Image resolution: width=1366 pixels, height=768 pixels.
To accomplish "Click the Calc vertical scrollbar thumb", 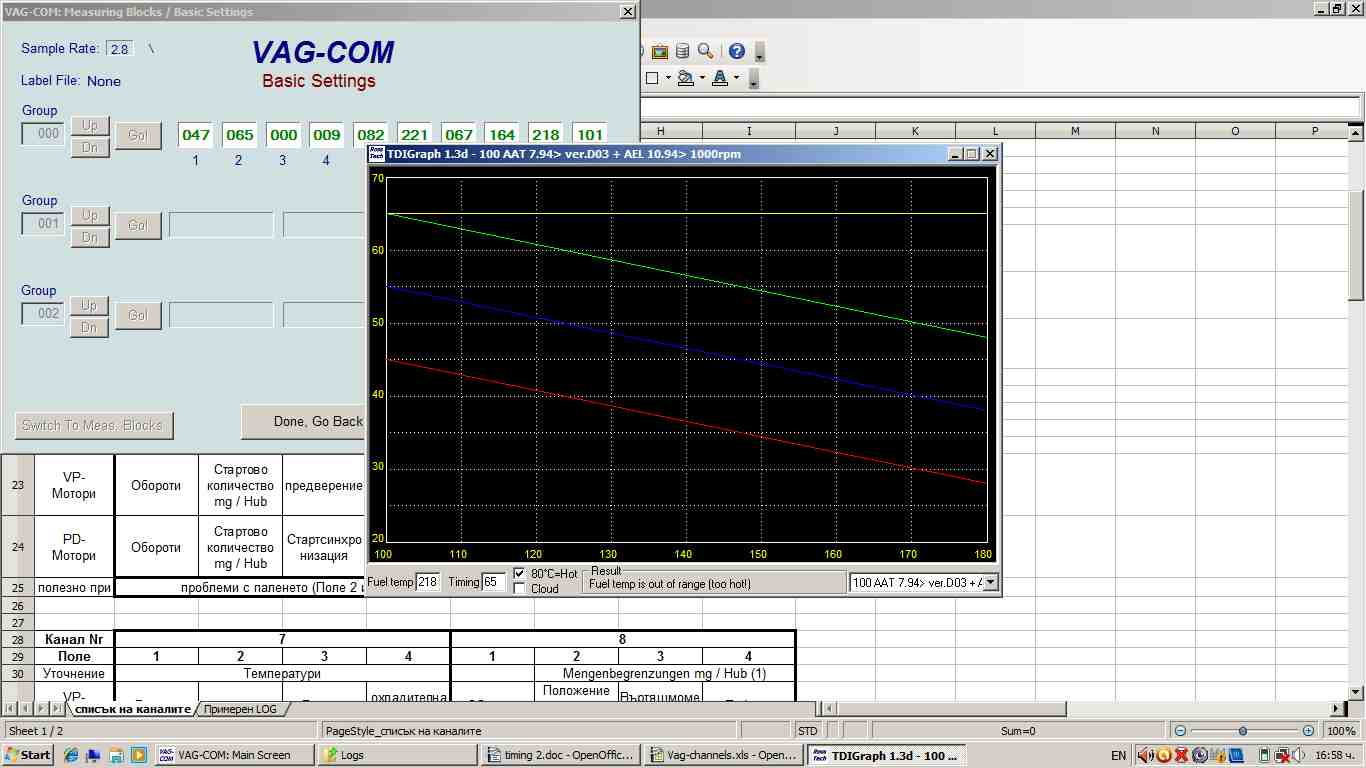I will click(x=1357, y=245).
